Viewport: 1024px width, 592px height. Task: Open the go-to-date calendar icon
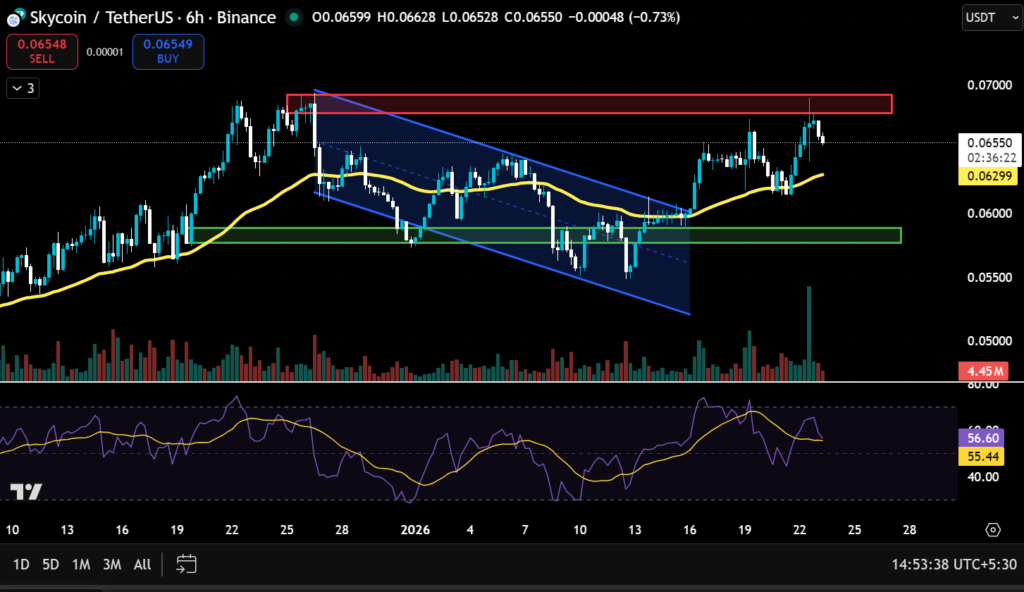click(x=187, y=564)
